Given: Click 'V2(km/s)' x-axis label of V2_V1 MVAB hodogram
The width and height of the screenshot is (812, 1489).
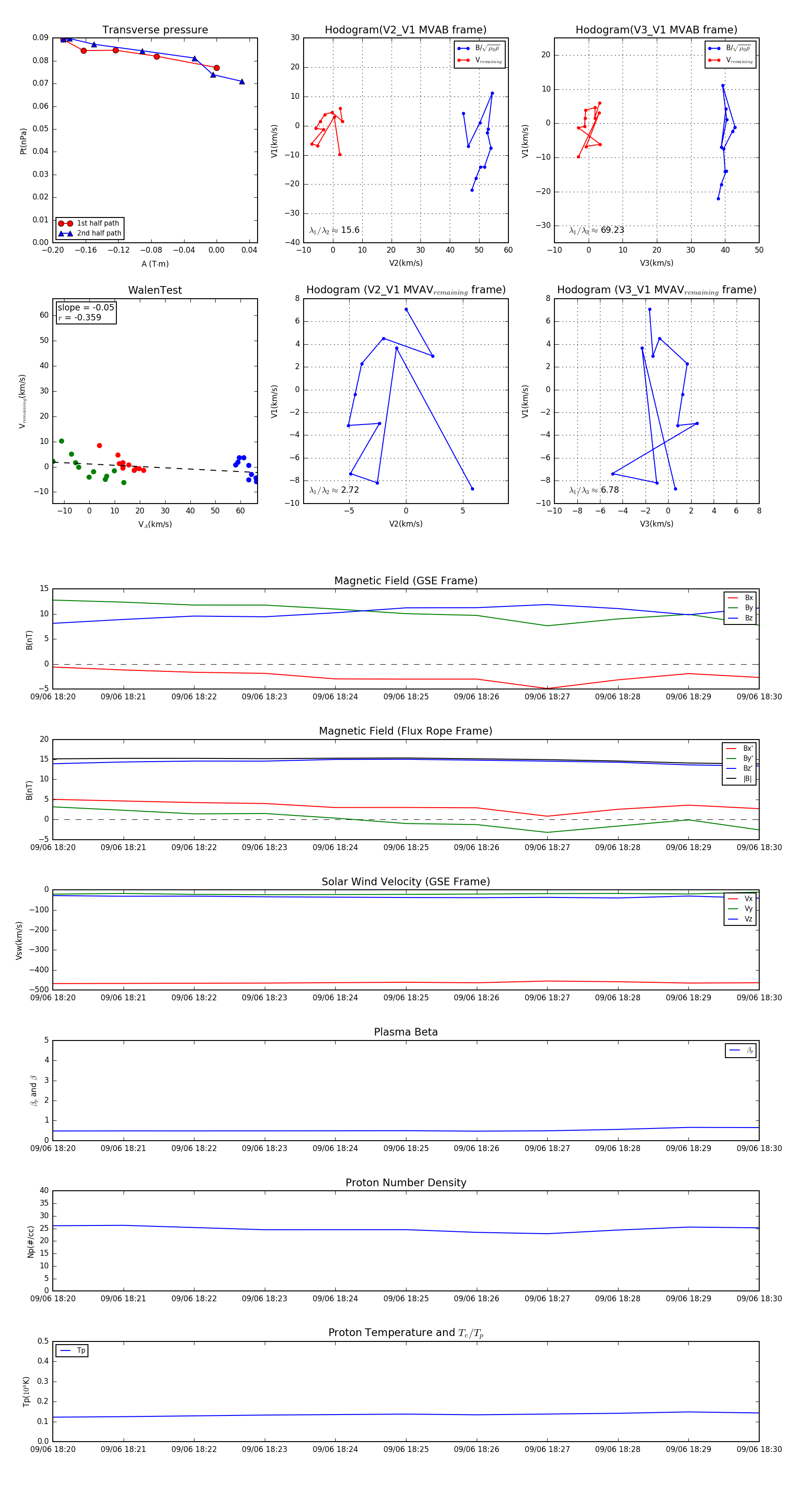Looking at the screenshot, I should point(406,264).
